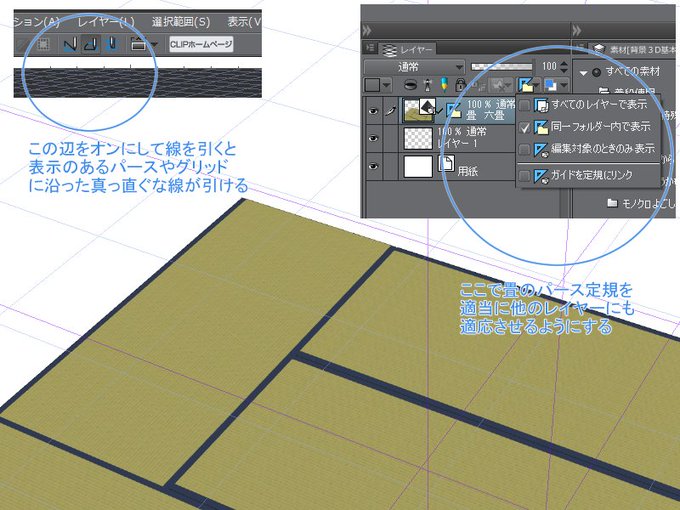Select the 用紙 layer name text

(x=468, y=171)
